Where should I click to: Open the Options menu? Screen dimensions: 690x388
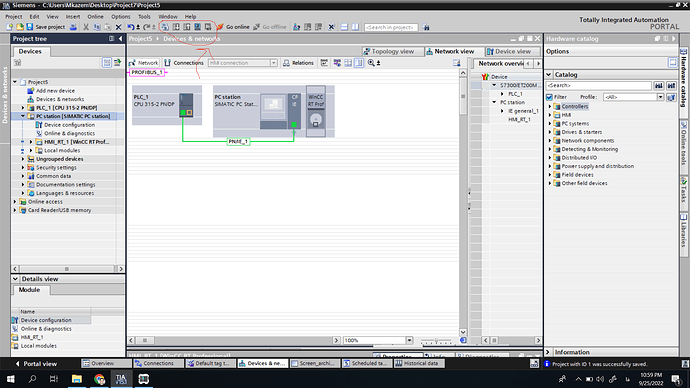pyautogui.click(x=121, y=16)
